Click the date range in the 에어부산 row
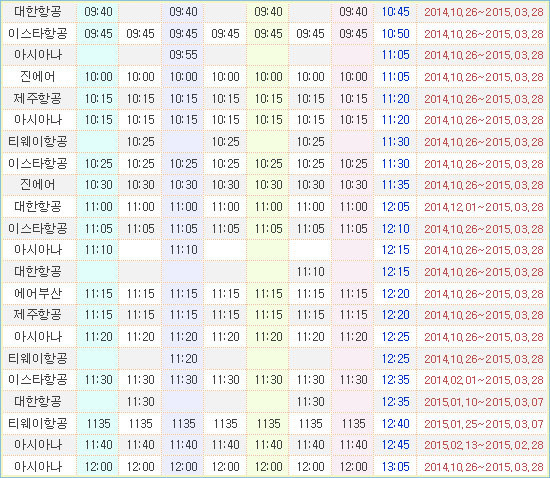Image resolution: width=550 pixels, height=478 pixels. click(x=484, y=294)
